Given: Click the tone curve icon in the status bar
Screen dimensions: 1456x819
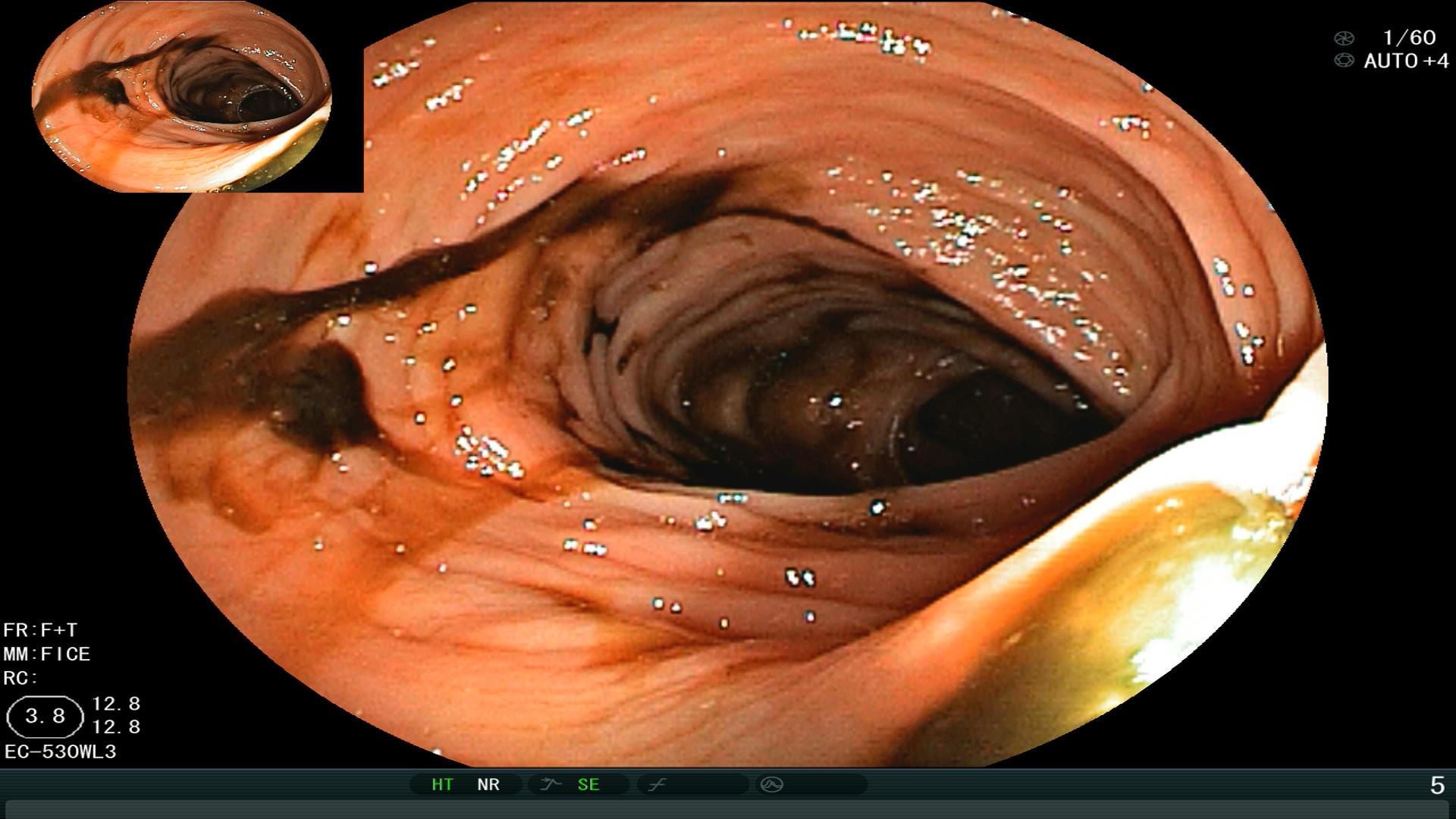Looking at the screenshot, I should click(657, 785).
